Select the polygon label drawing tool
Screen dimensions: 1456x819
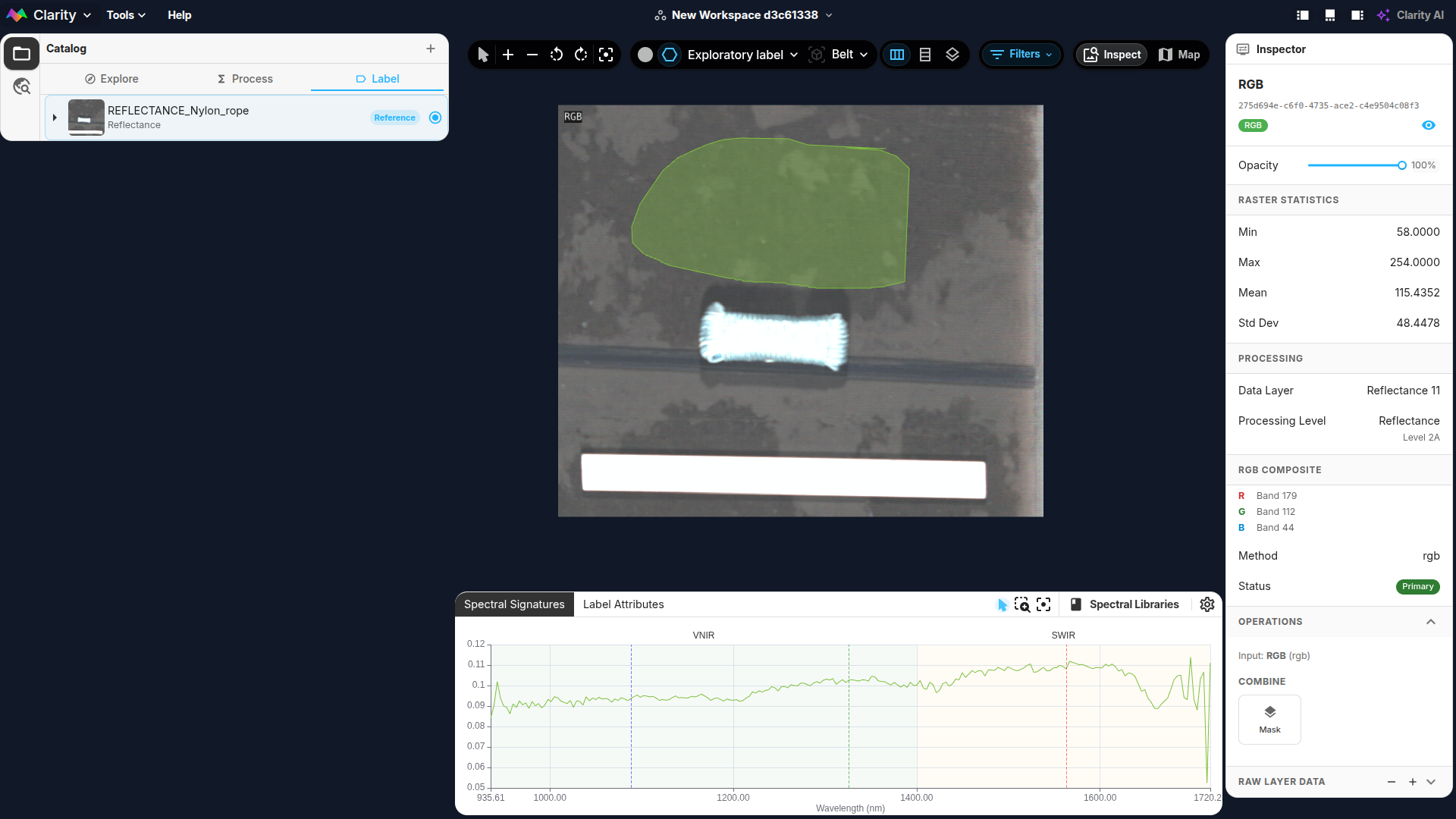[670, 55]
